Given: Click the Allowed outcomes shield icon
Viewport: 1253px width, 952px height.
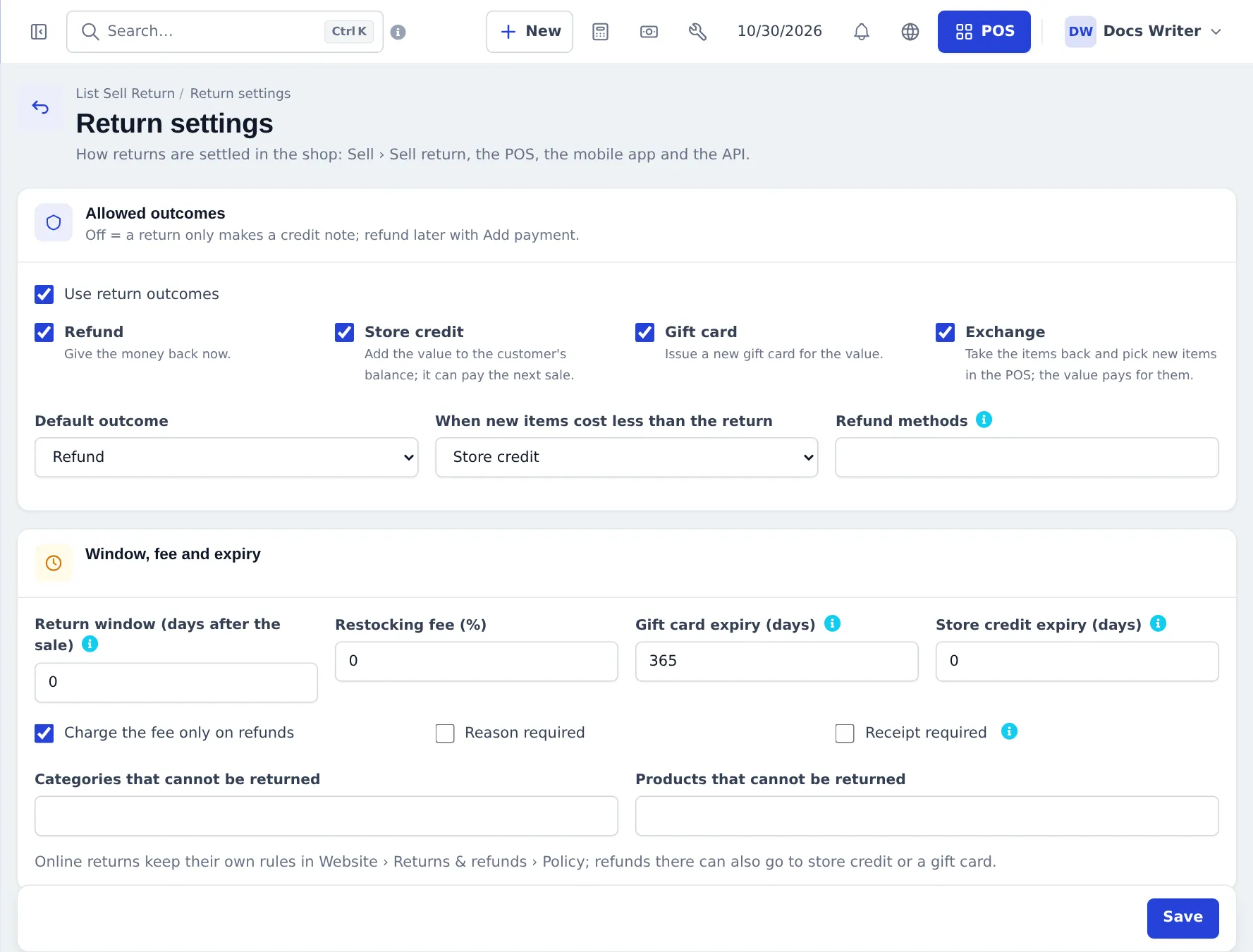Looking at the screenshot, I should tap(54, 223).
